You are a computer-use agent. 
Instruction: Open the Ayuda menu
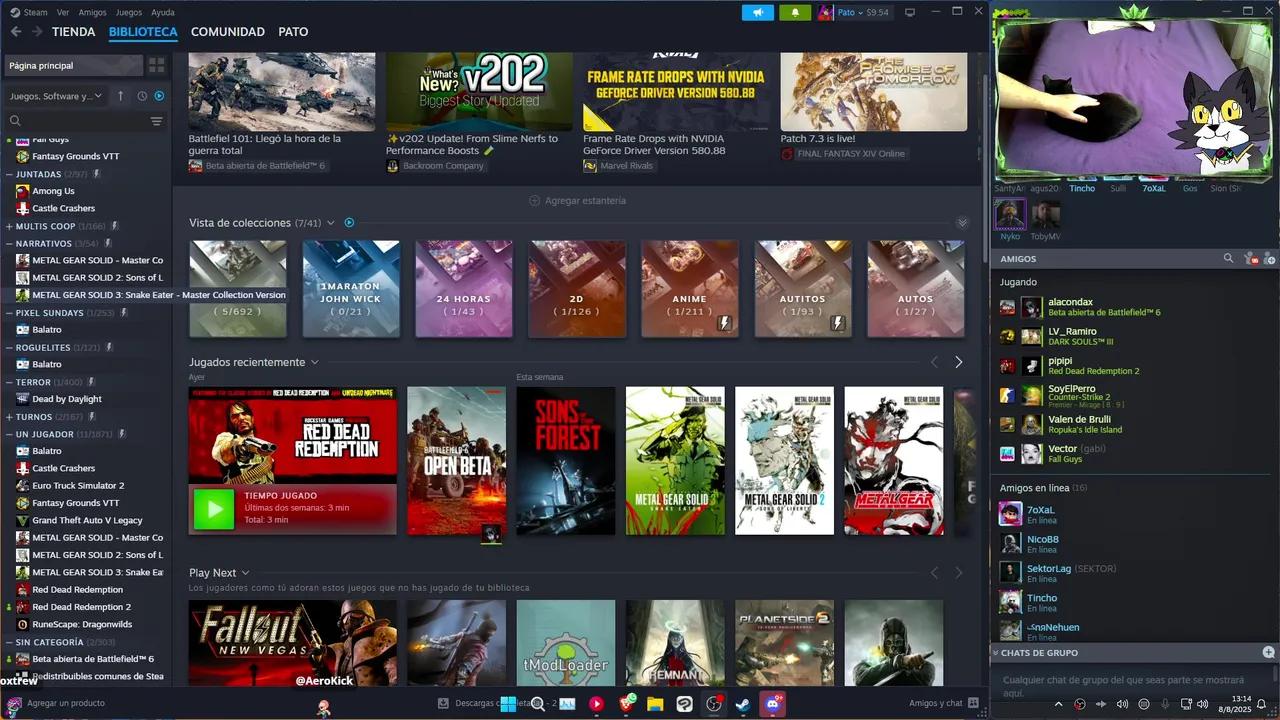pos(162,12)
